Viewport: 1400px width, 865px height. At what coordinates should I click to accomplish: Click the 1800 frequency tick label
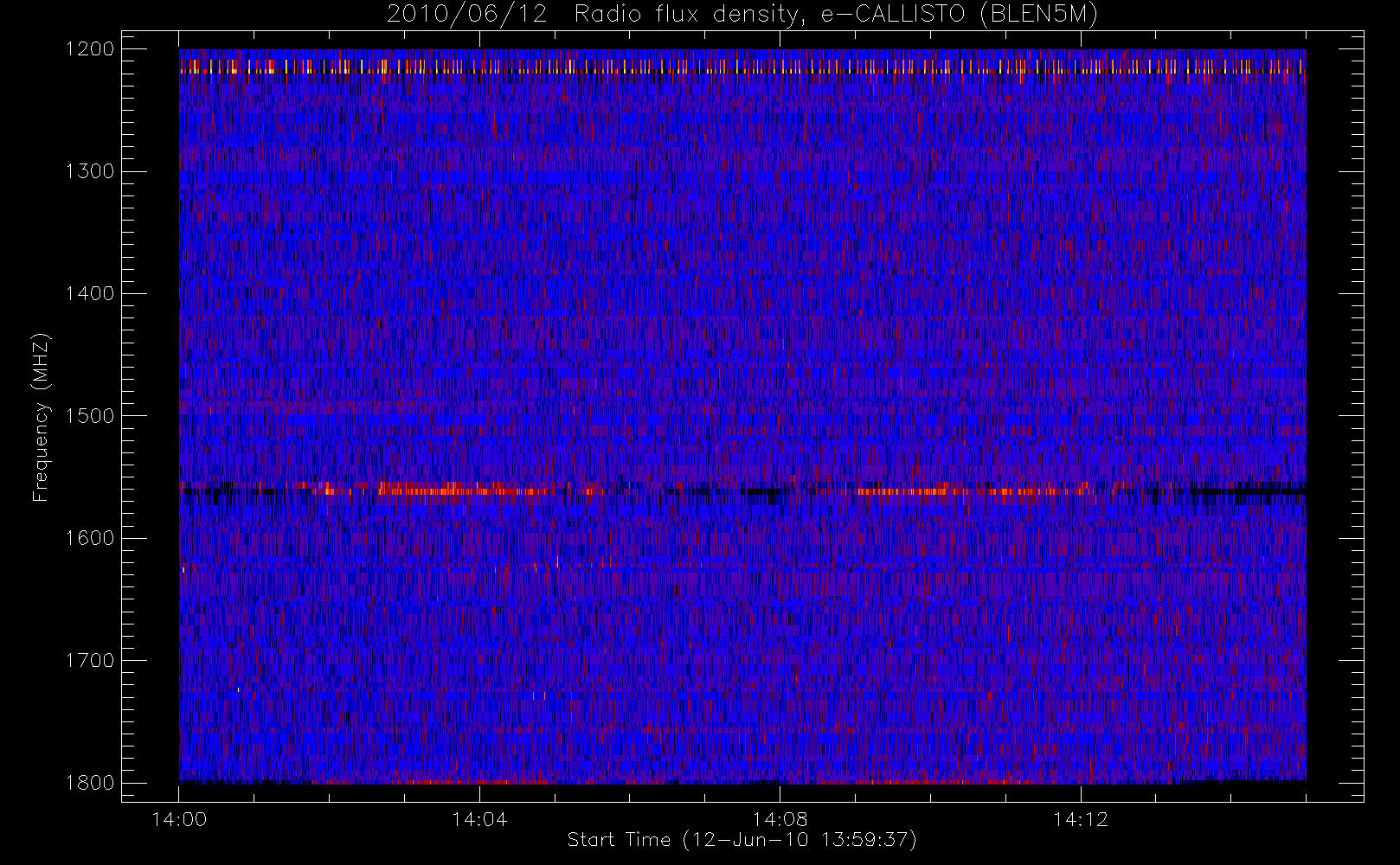(x=90, y=782)
